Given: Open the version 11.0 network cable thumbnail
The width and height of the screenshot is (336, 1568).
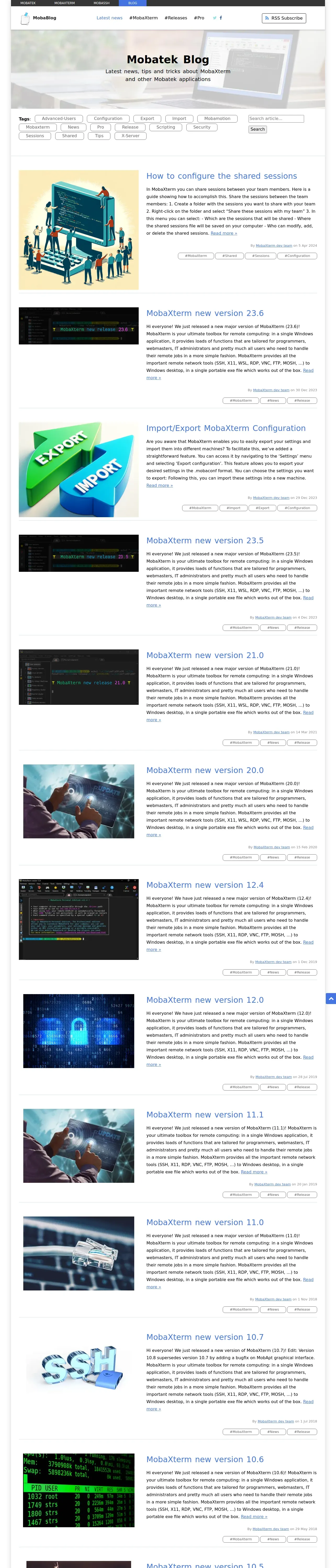Looking at the screenshot, I should tap(79, 1253).
